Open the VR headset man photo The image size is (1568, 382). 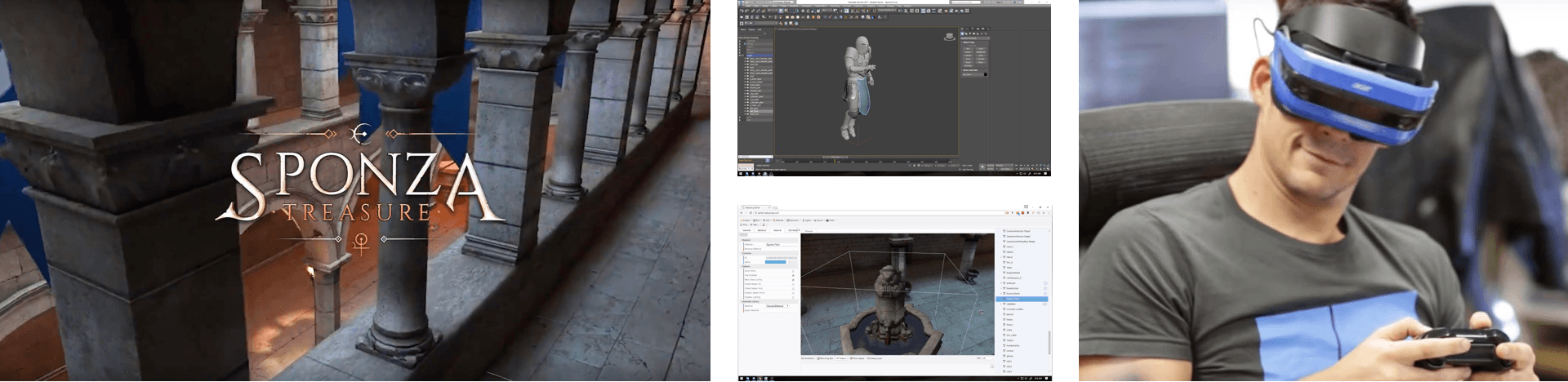[1323, 191]
